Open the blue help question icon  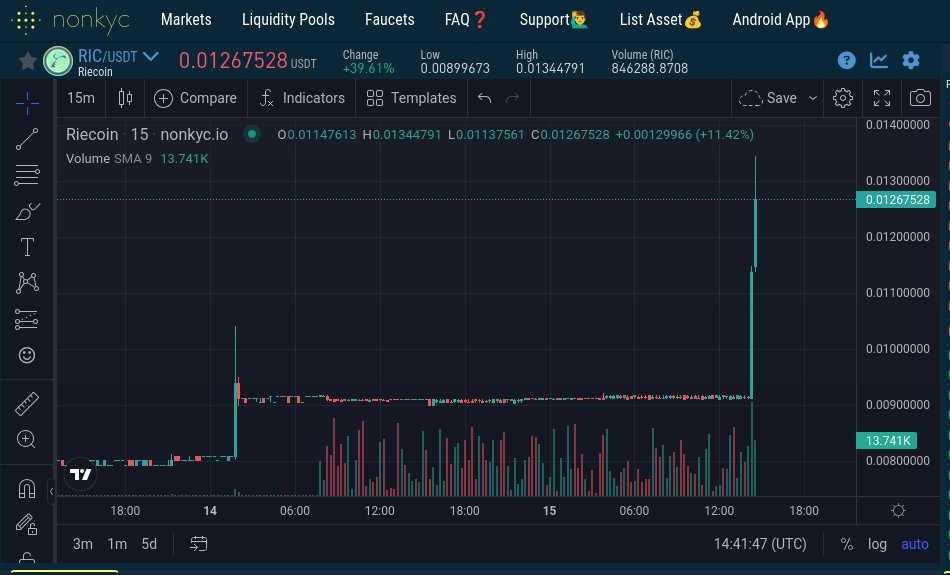(x=846, y=60)
